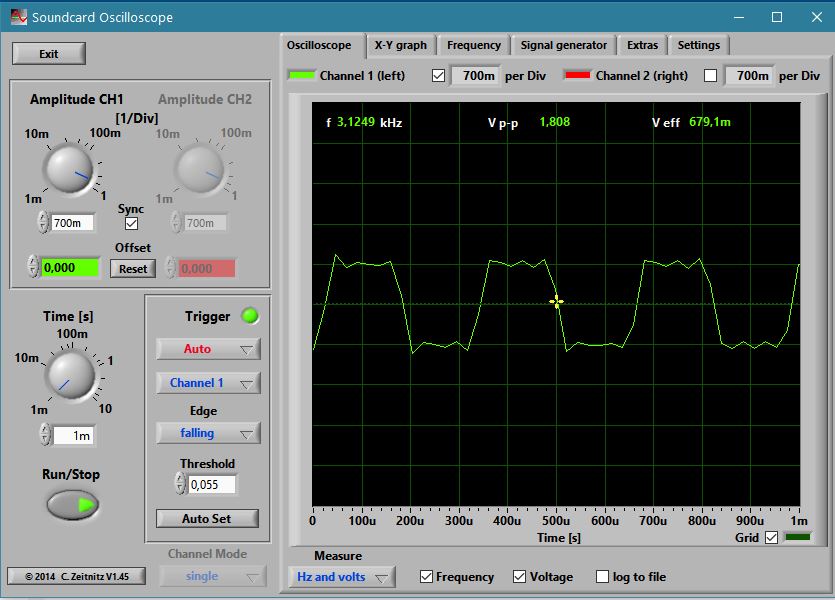Open the Channel Mode single dropdown

tap(212, 577)
